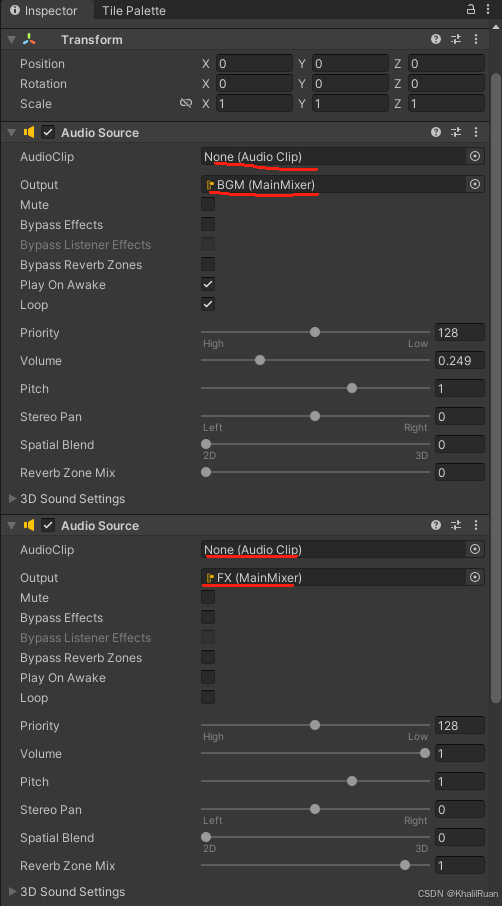Click the BGM source Priority field 128
The height and width of the screenshot is (906, 502).
[x=460, y=332]
